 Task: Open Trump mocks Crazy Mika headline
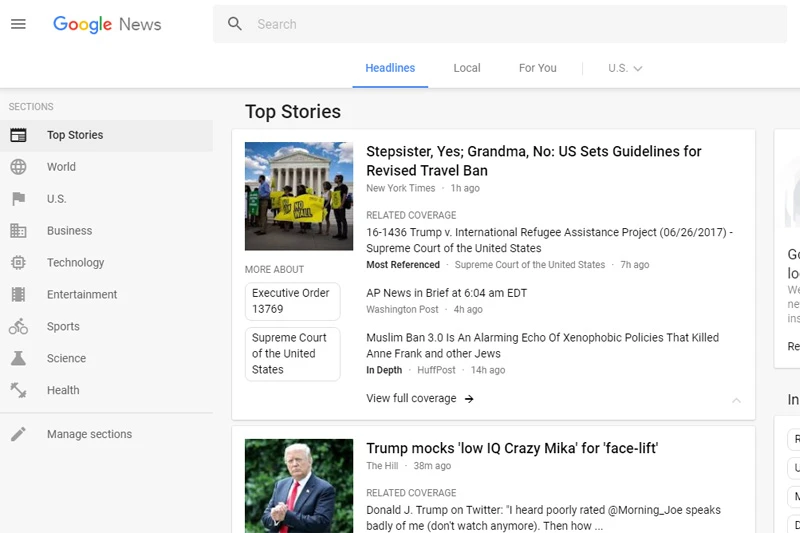[512, 448]
